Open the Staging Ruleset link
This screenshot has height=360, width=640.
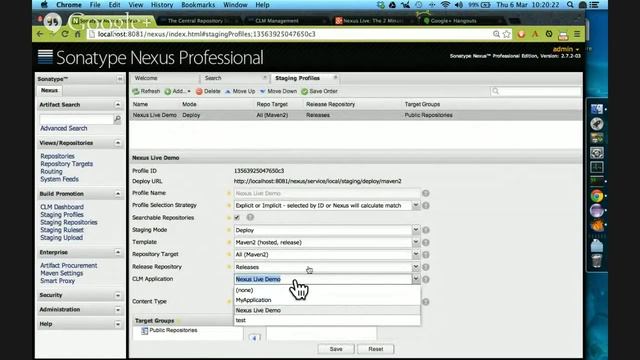[62, 230]
